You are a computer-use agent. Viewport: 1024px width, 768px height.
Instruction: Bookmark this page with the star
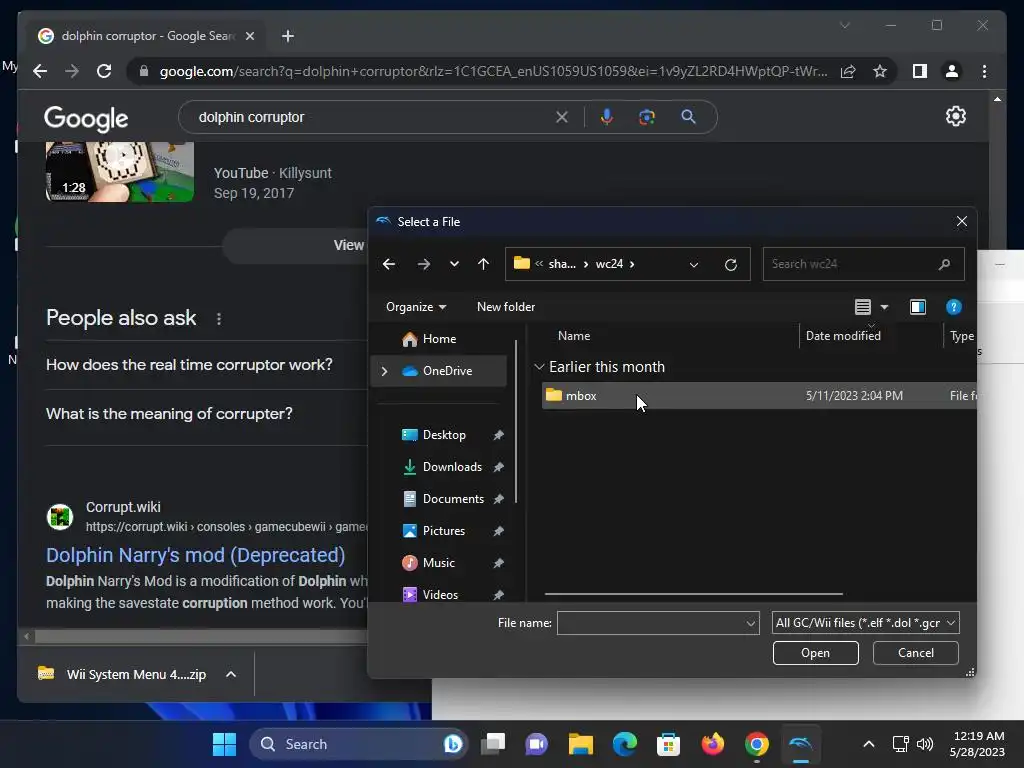(880, 71)
